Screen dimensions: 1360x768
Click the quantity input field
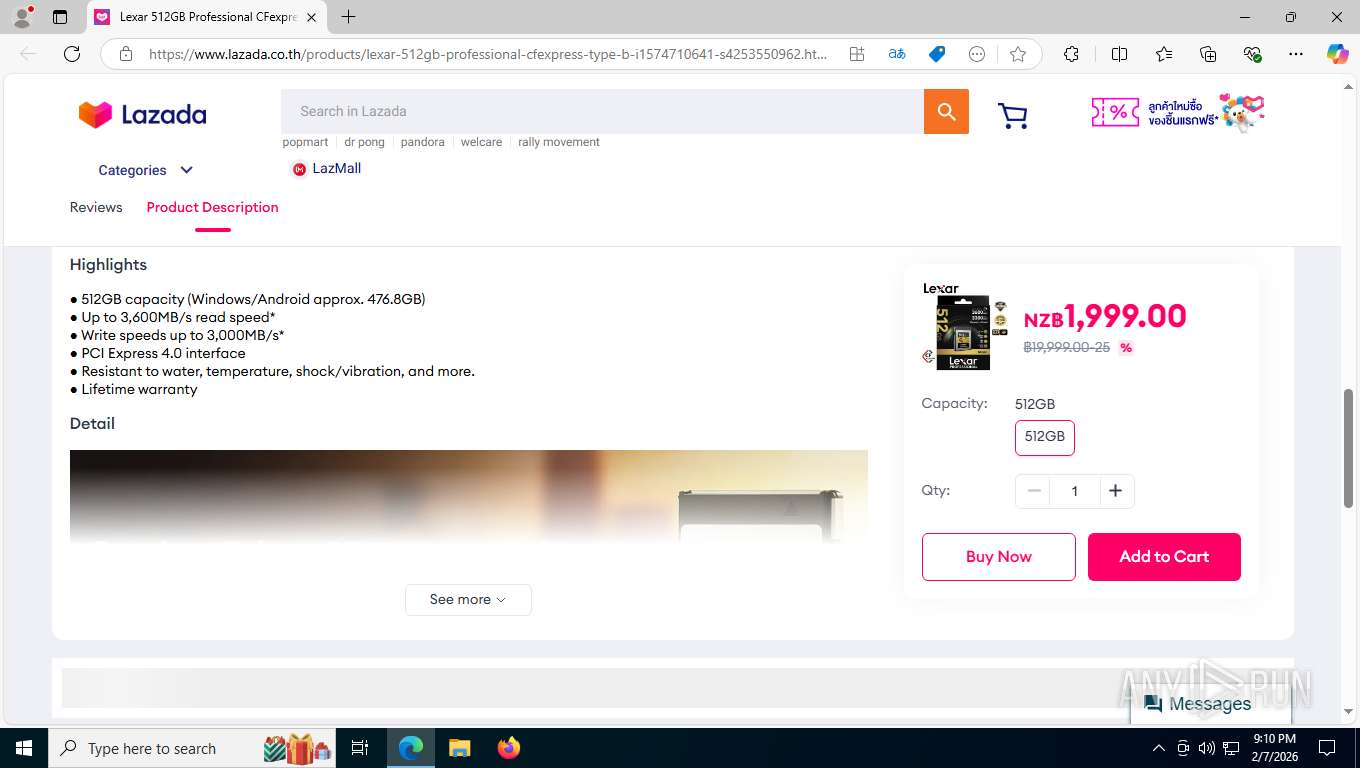pos(1075,491)
